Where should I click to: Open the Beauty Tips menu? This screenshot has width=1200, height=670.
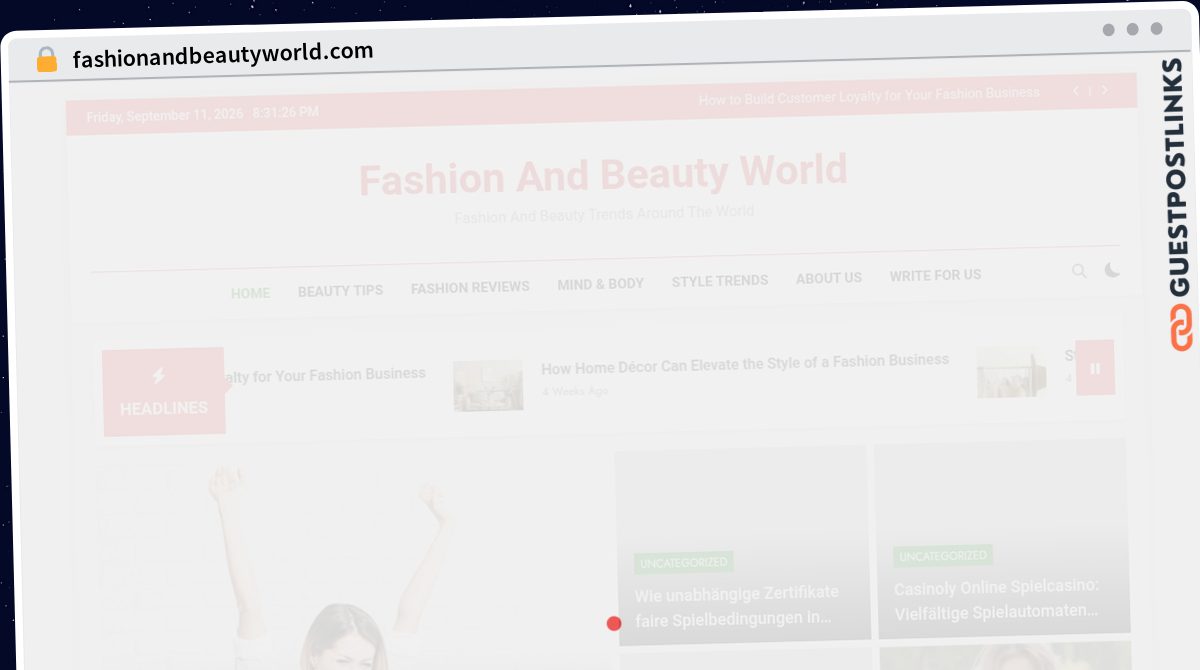(x=340, y=290)
